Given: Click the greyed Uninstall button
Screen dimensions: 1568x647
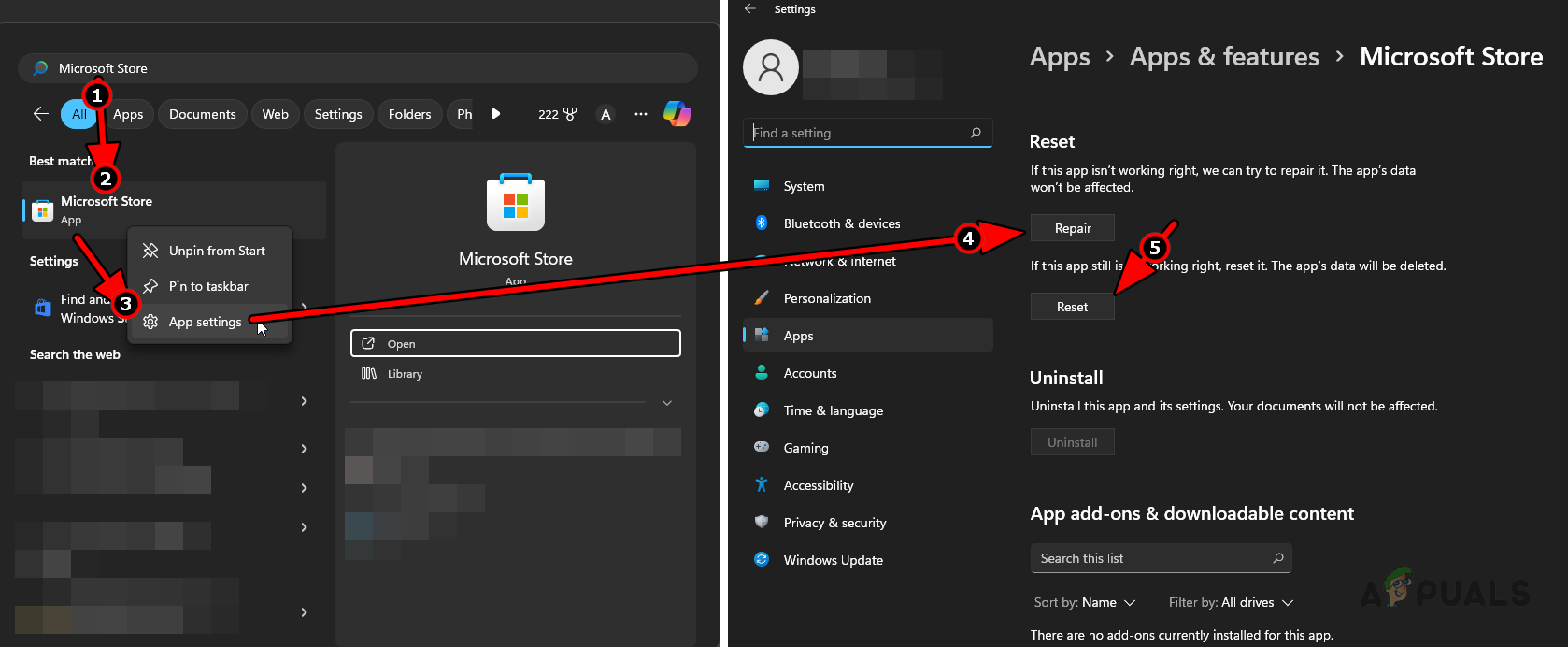Looking at the screenshot, I should pos(1073,442).
